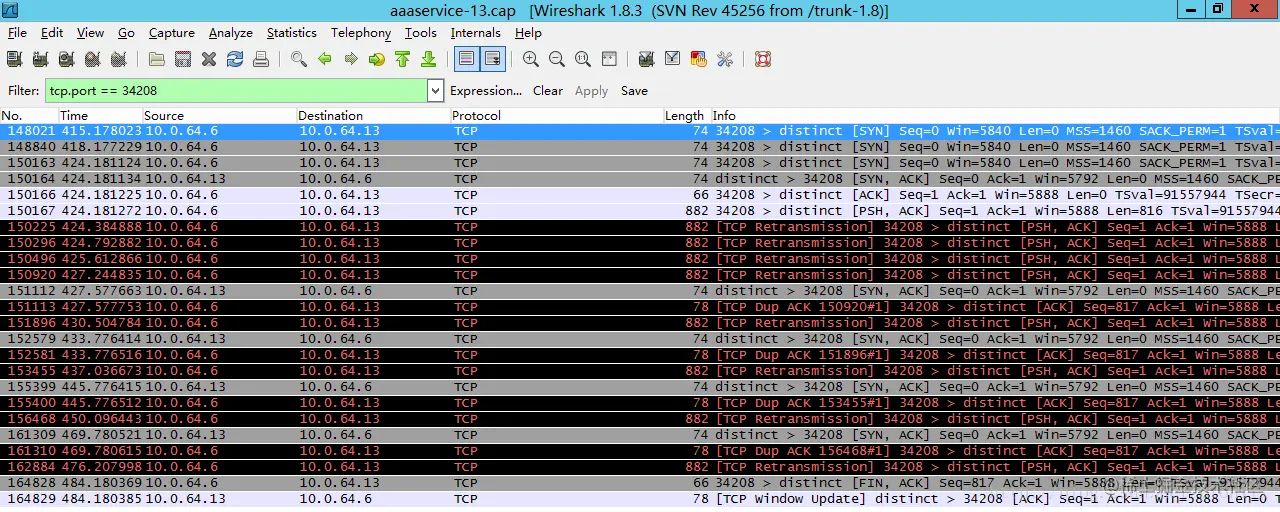The image size is (1280, 512).
Task: Click the Apply filter button
Action: click(591, 91)
